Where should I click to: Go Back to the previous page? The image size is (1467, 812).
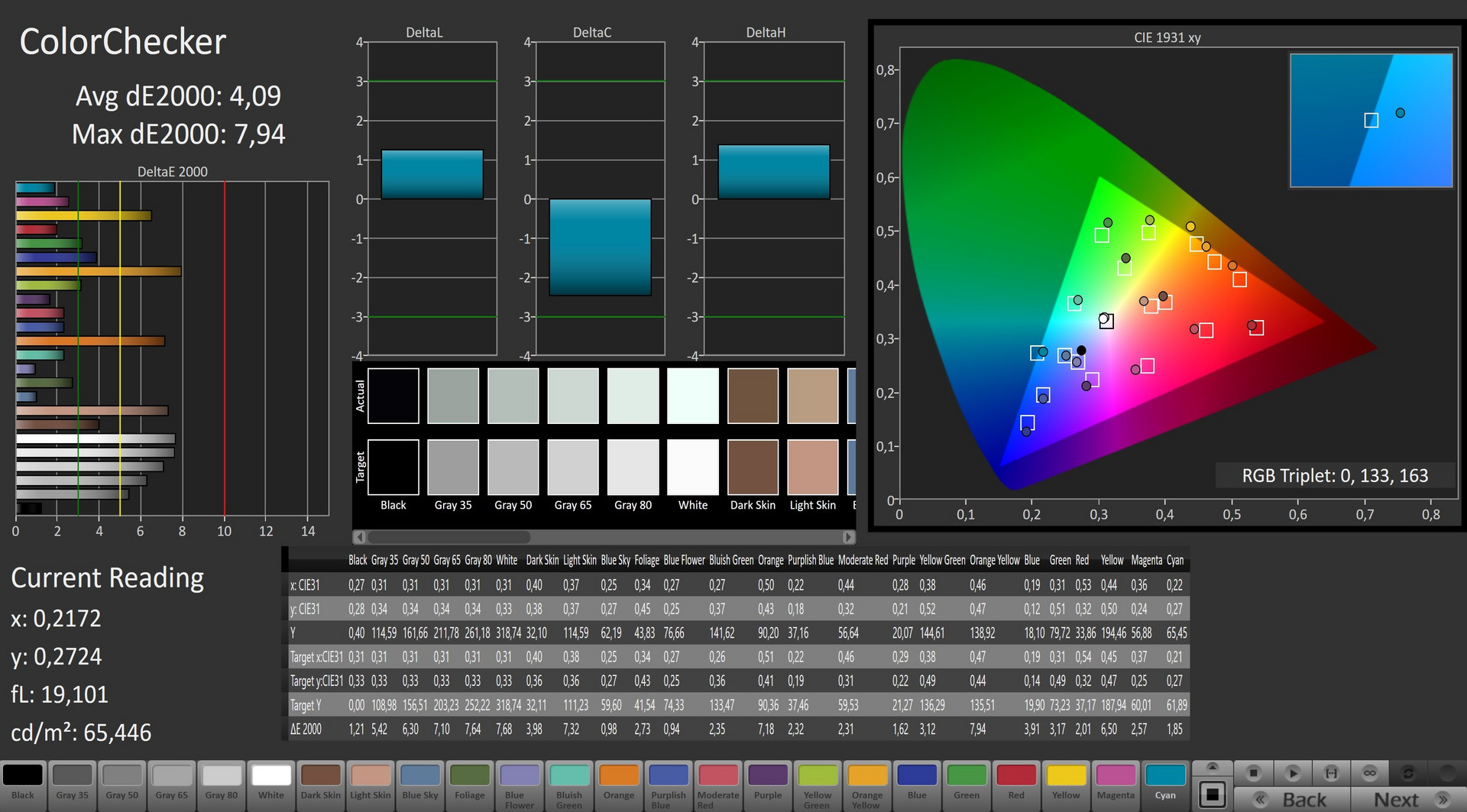click(x=1293, y=799)
